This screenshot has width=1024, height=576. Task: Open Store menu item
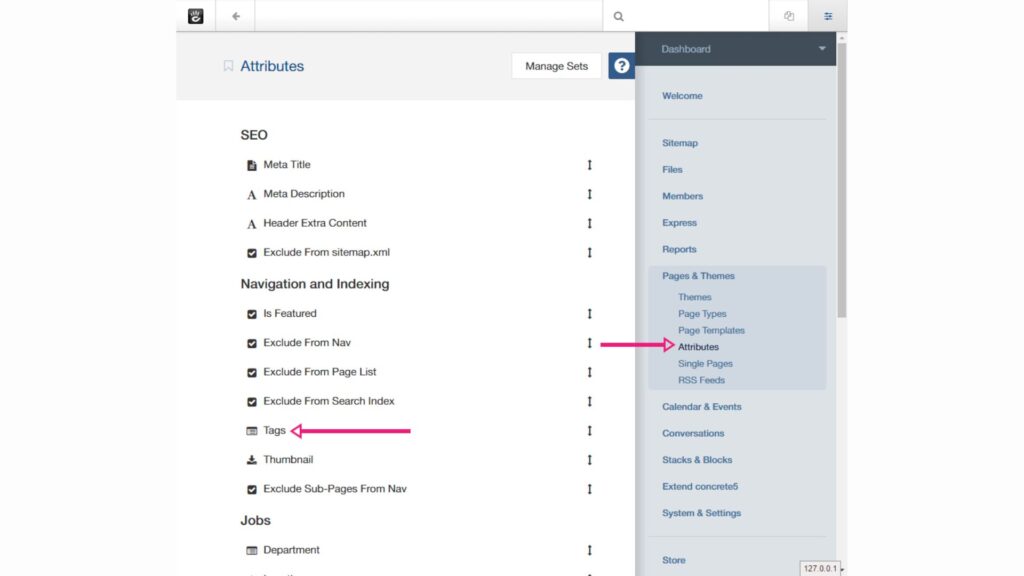pos(674,560)
